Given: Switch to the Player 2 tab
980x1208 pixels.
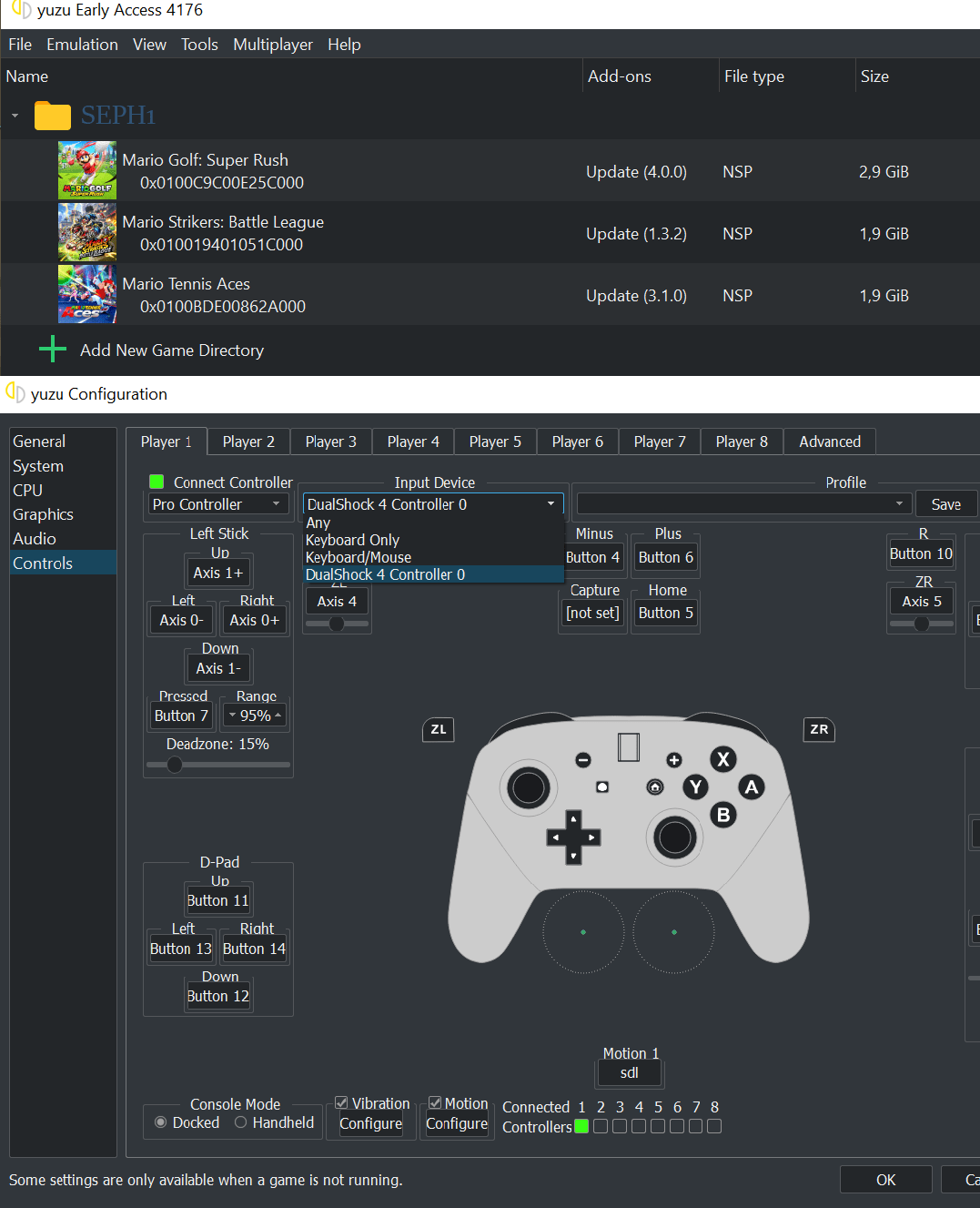Looking at the screenshot, I should [x=248, y=442].
